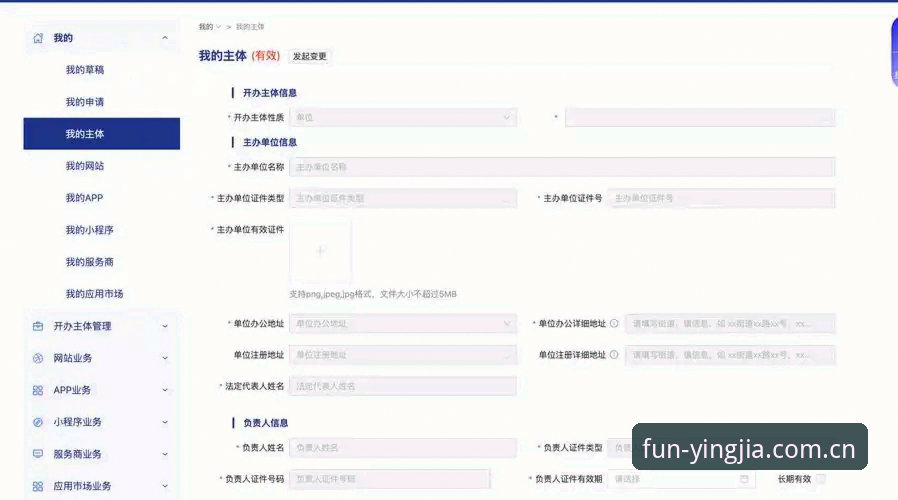Click the 法定代表人姓名 input field
The image size is (898, 500).
[x=403, y=386]
